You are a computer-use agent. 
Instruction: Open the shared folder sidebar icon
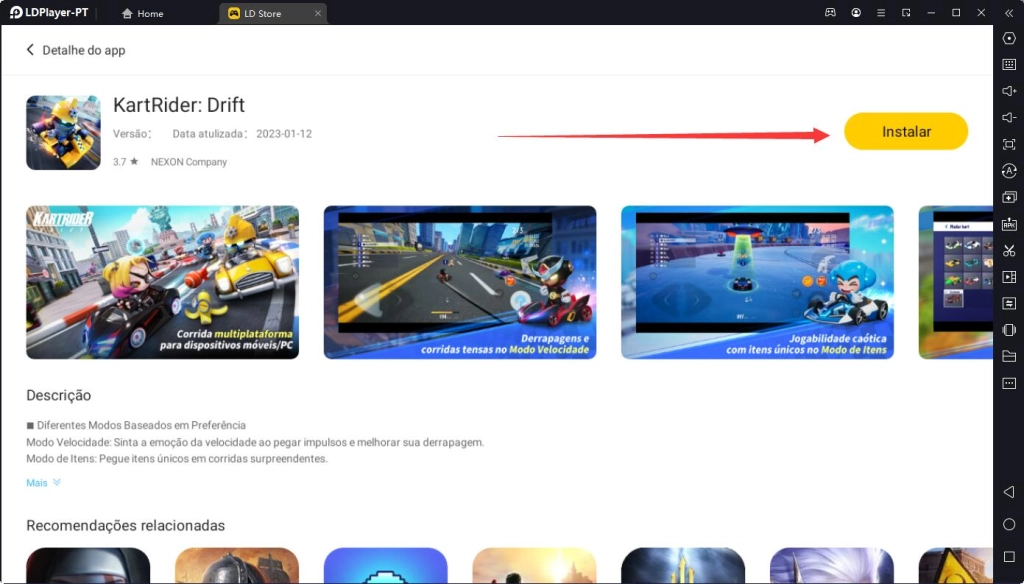pyautogui.click(x=1008, y=356)
